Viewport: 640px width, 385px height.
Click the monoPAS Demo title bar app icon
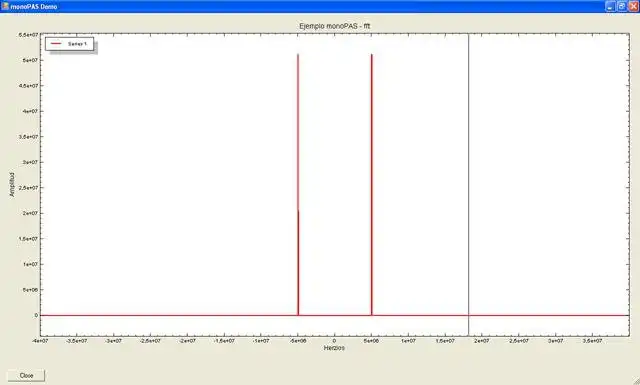(5, 6)
